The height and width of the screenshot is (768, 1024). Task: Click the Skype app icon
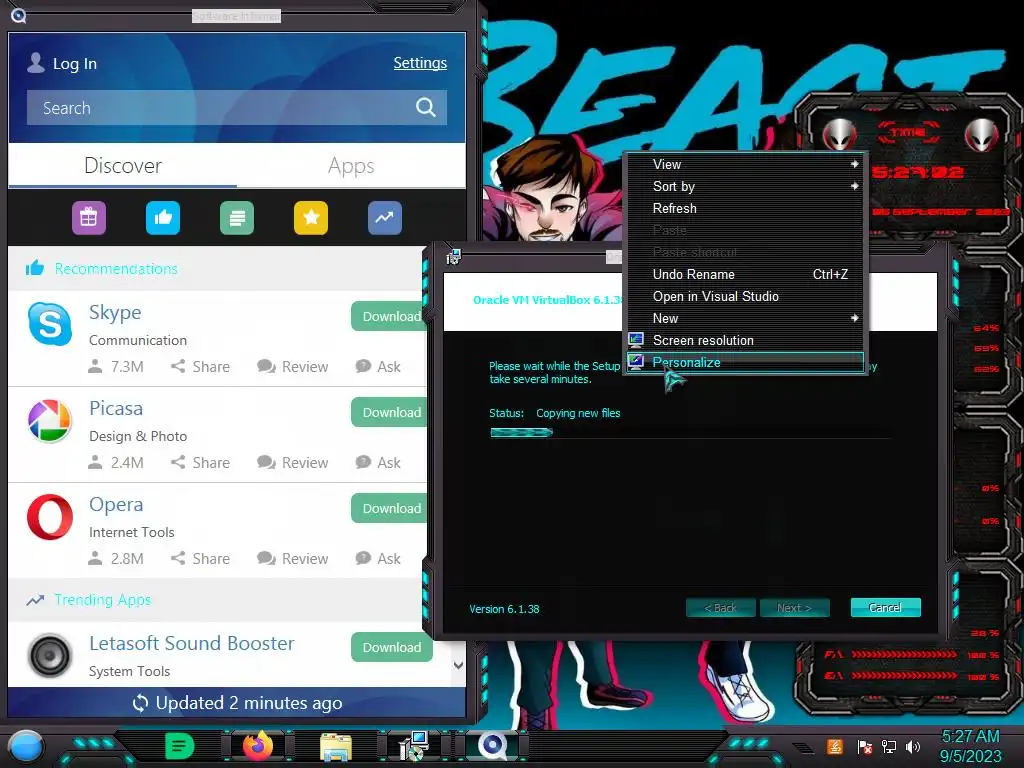(50, 324)
